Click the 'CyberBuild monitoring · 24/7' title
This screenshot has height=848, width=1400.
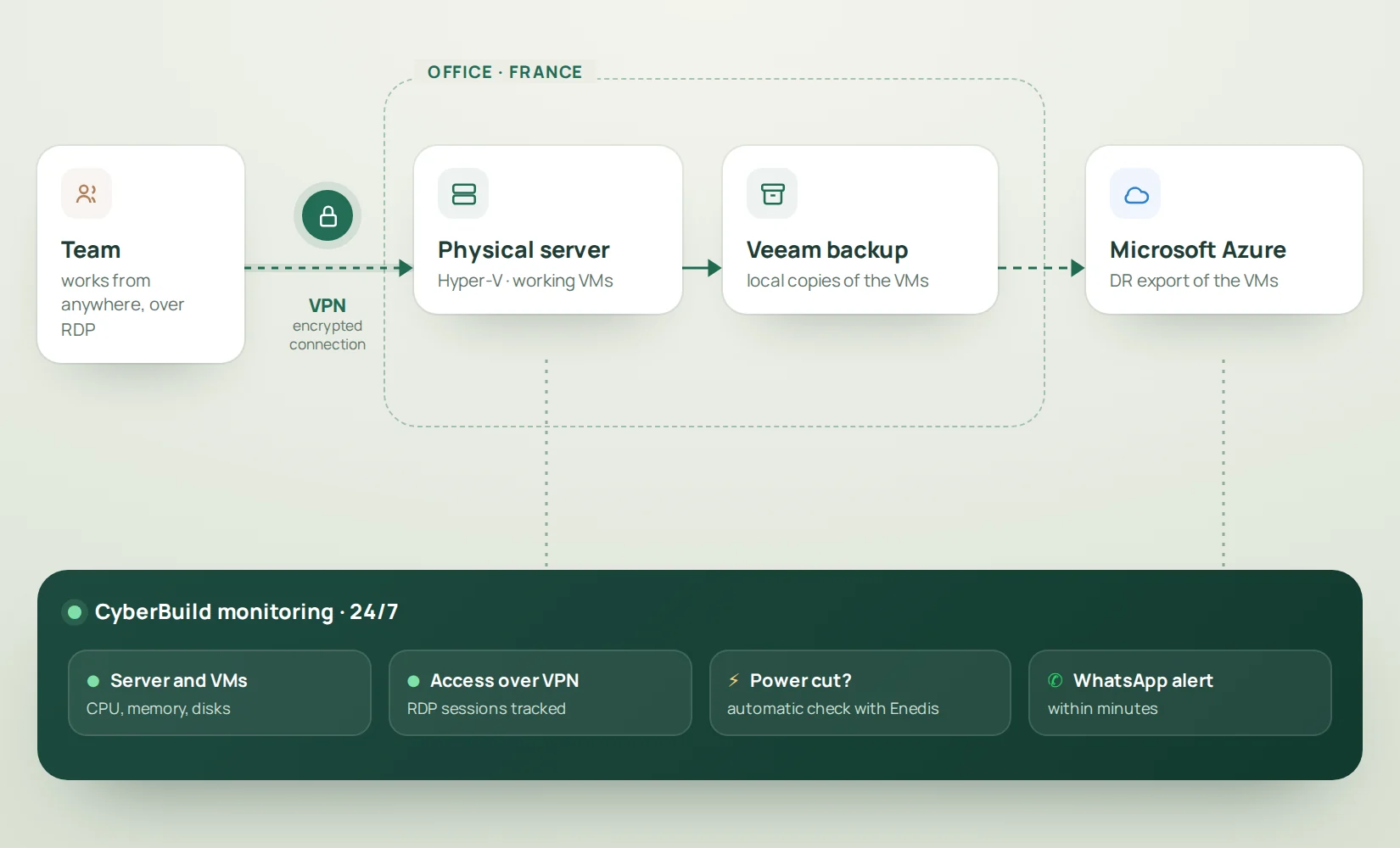pos(246,611)
